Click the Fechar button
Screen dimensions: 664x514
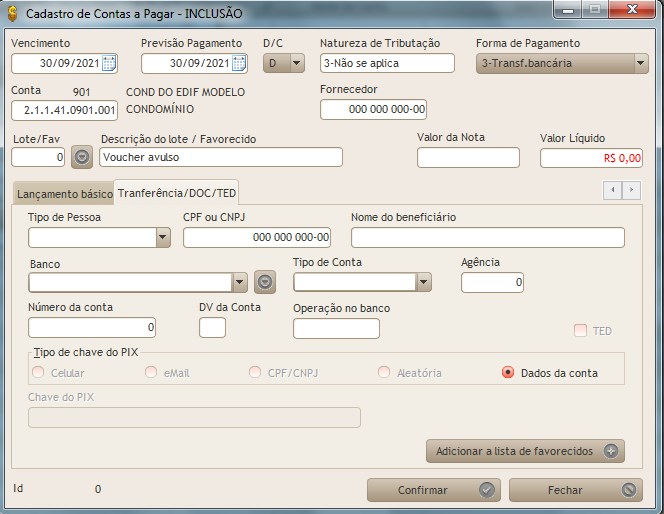tap(574, 490)
